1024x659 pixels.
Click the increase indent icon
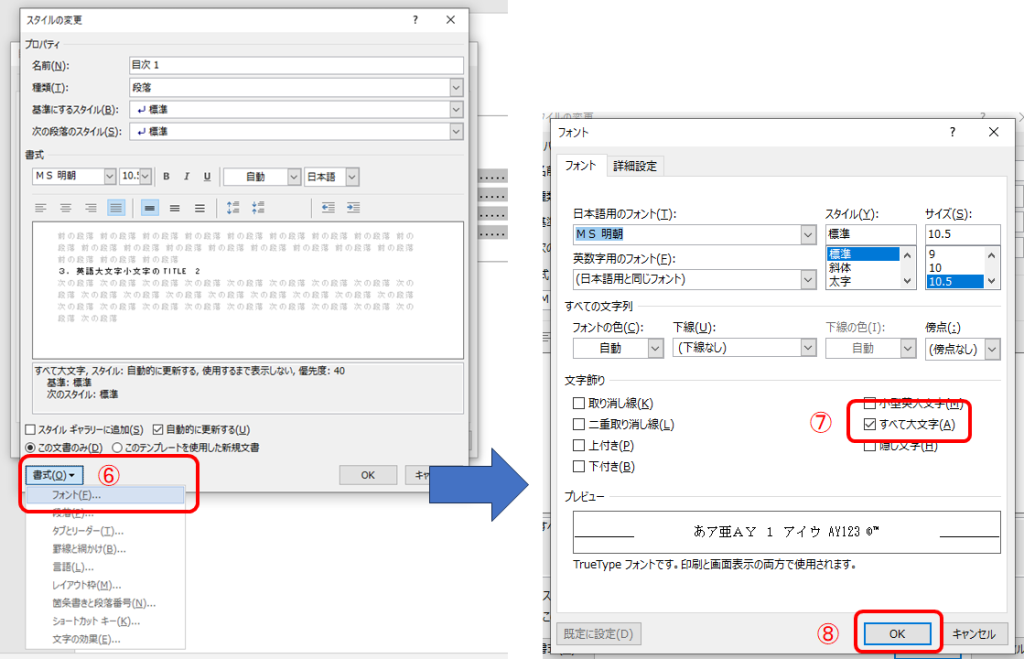pos(353,208)
